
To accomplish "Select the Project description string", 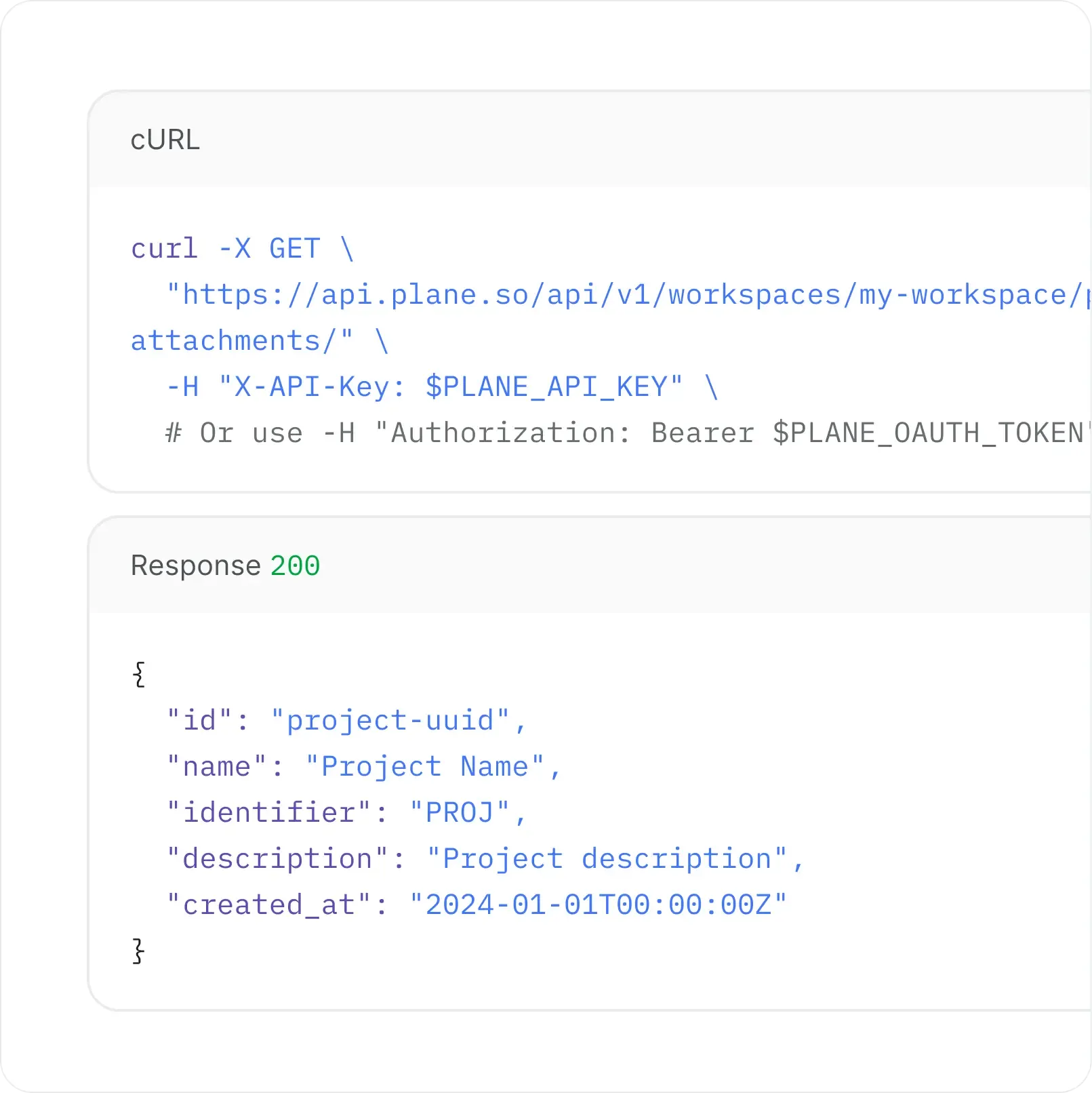I will [x=613, y=858].
